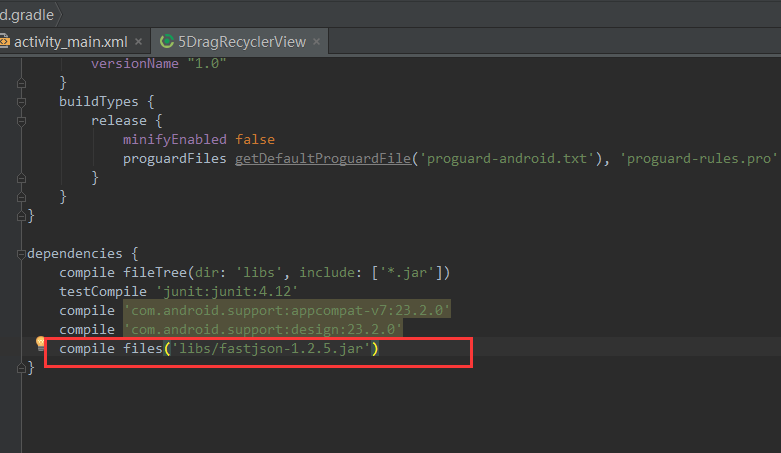Click fold end marker above the dependencies block
Viewport: 781px width, 453px height.
[21, 216]
